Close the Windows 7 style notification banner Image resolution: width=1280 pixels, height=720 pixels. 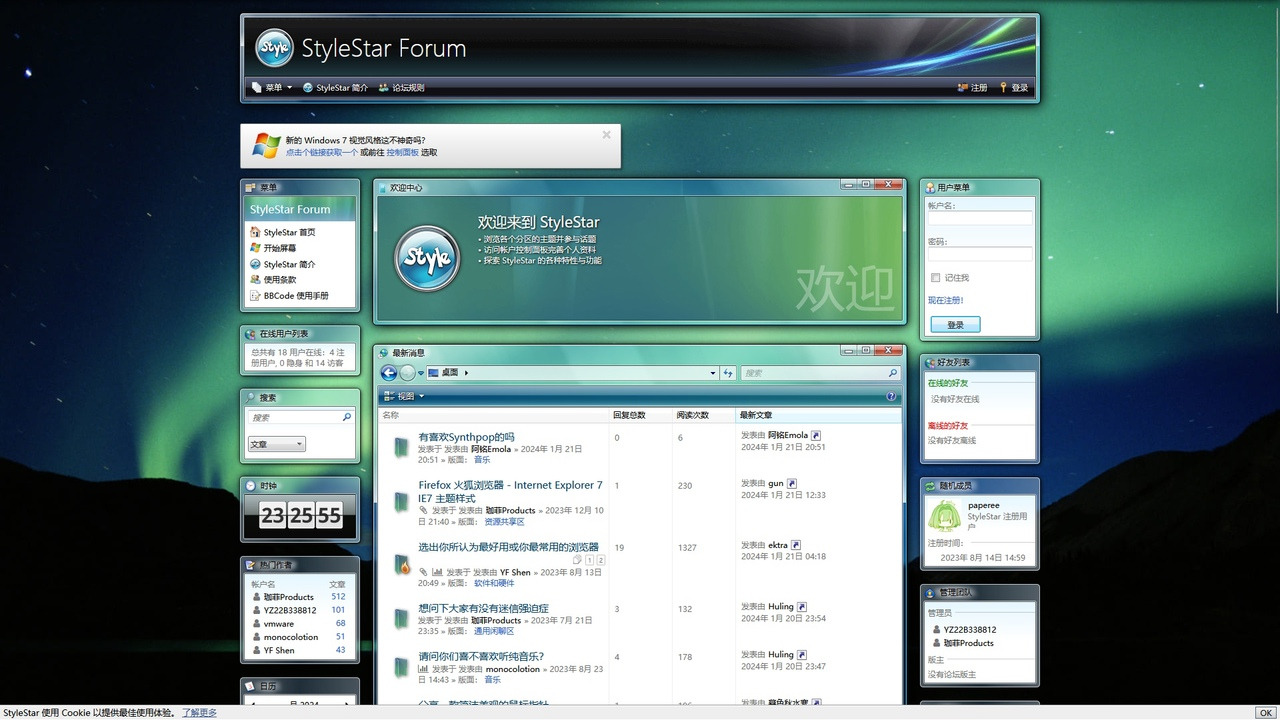click(606, 135)
